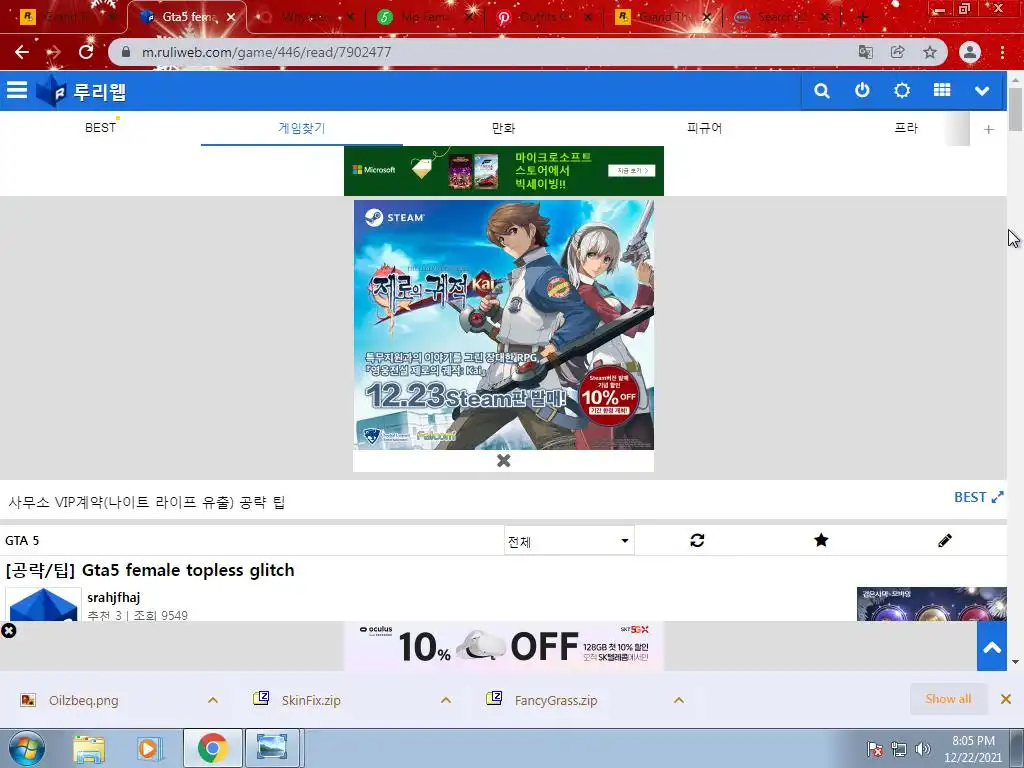Select the BEST tab
Viewport: 1024px width, 768px height.
(101, 128)
